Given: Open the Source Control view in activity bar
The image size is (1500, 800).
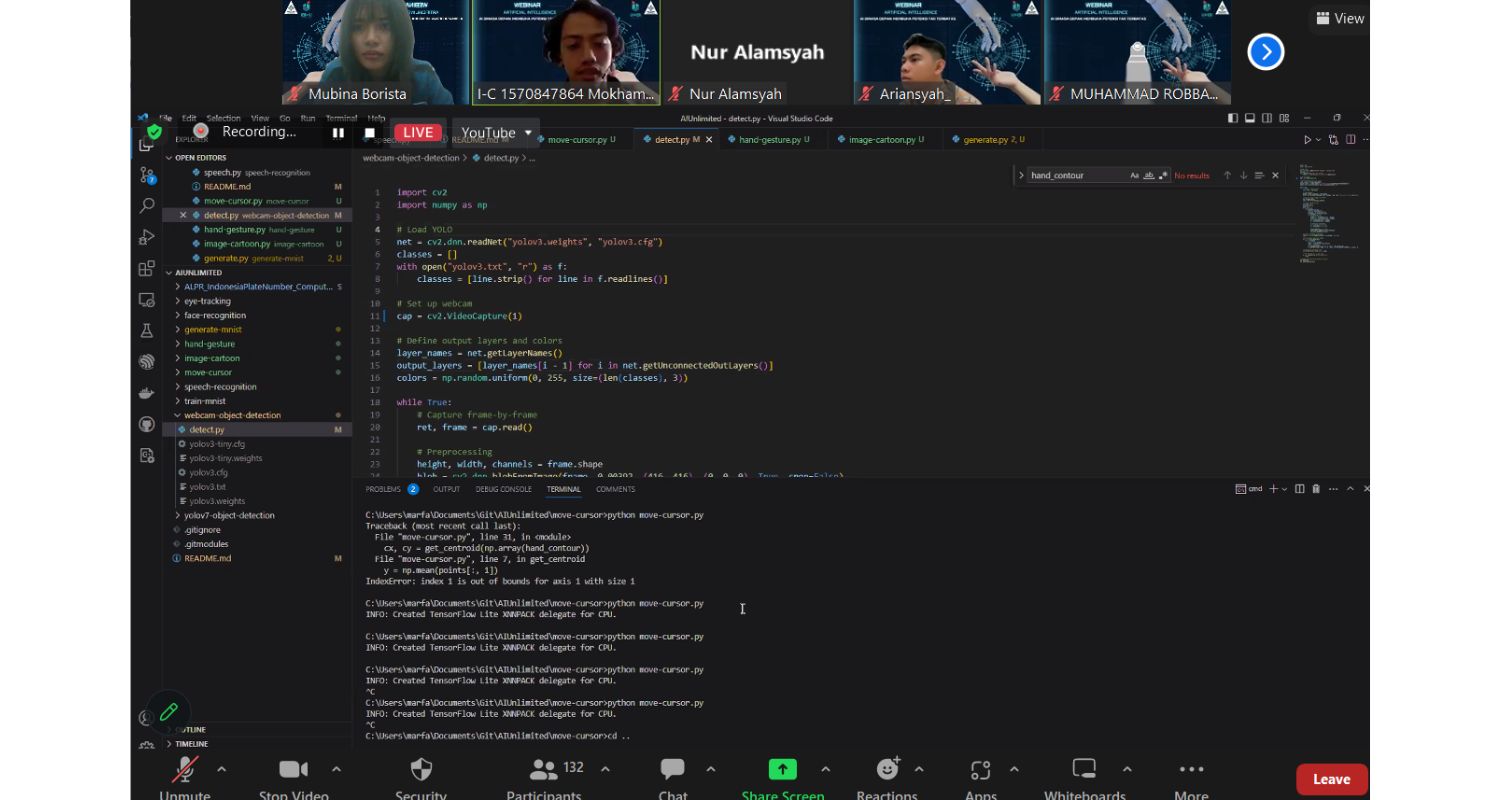Looking at the screenshot, I should coord(147,175).
